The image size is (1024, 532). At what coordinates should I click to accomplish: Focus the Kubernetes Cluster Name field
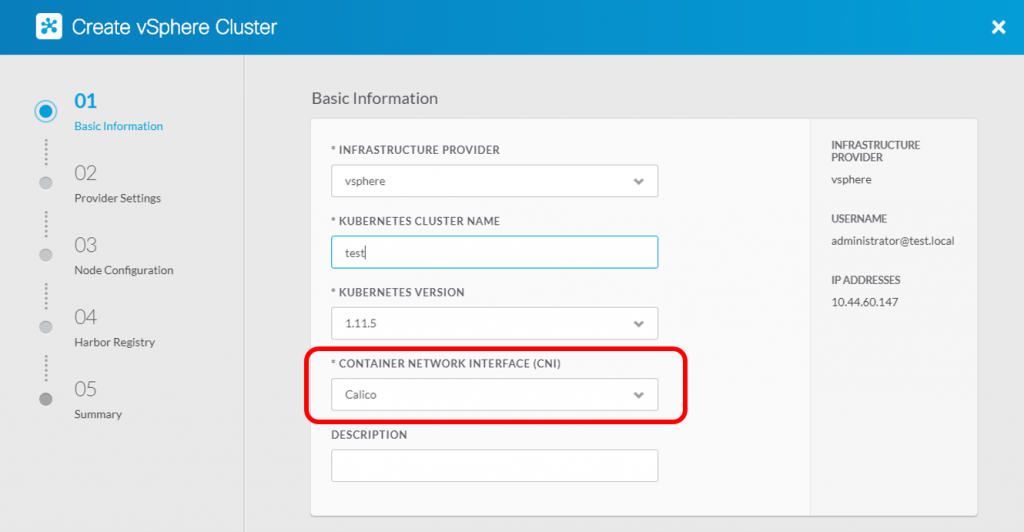click(494, 252)
